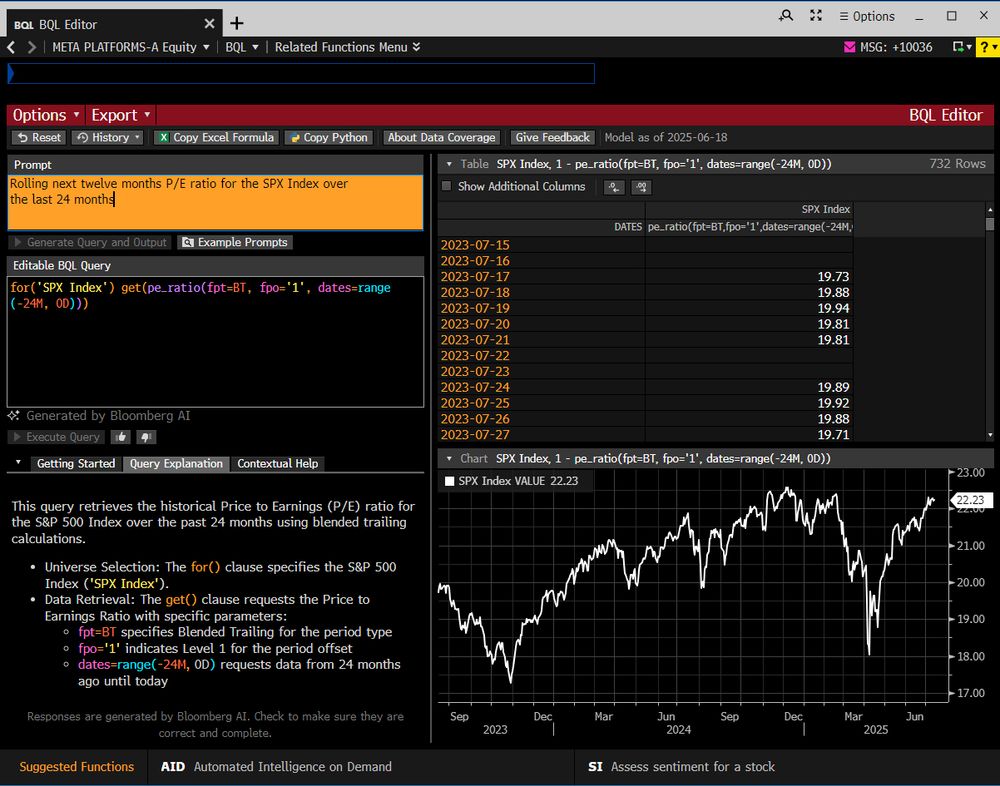This screenshot has width=1000, height=786.
Task: Open Example Prompts
Action: pyautogui.click(x=235, y=242)
